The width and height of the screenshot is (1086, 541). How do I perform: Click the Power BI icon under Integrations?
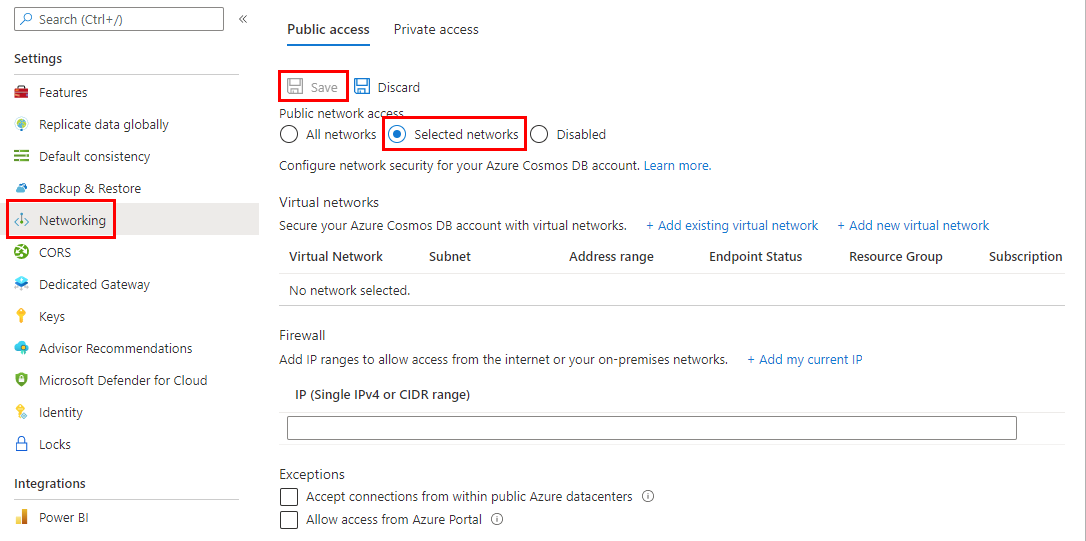[x=22, y=517]
